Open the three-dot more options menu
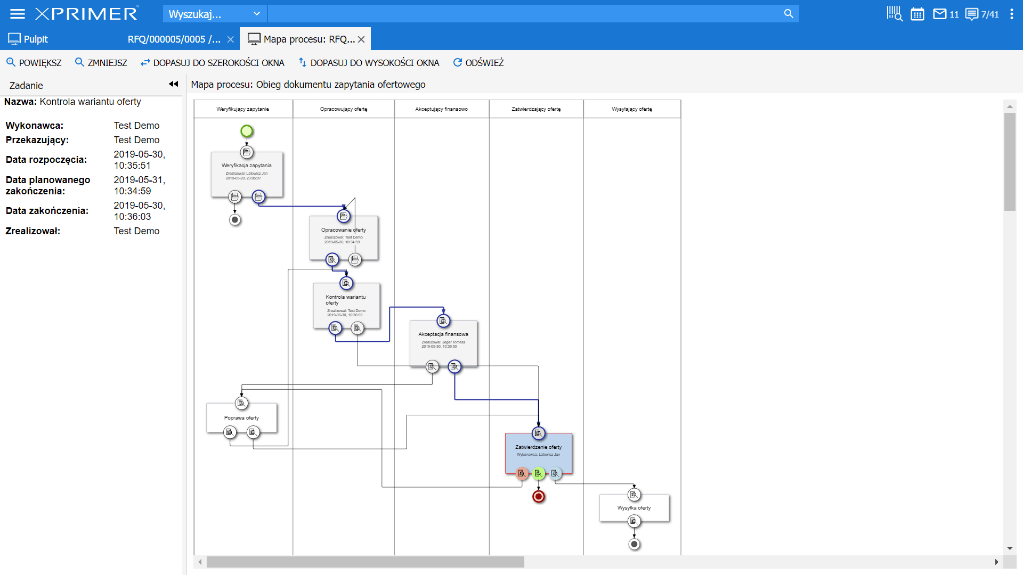1023x575 pixels. point(1011,14)
